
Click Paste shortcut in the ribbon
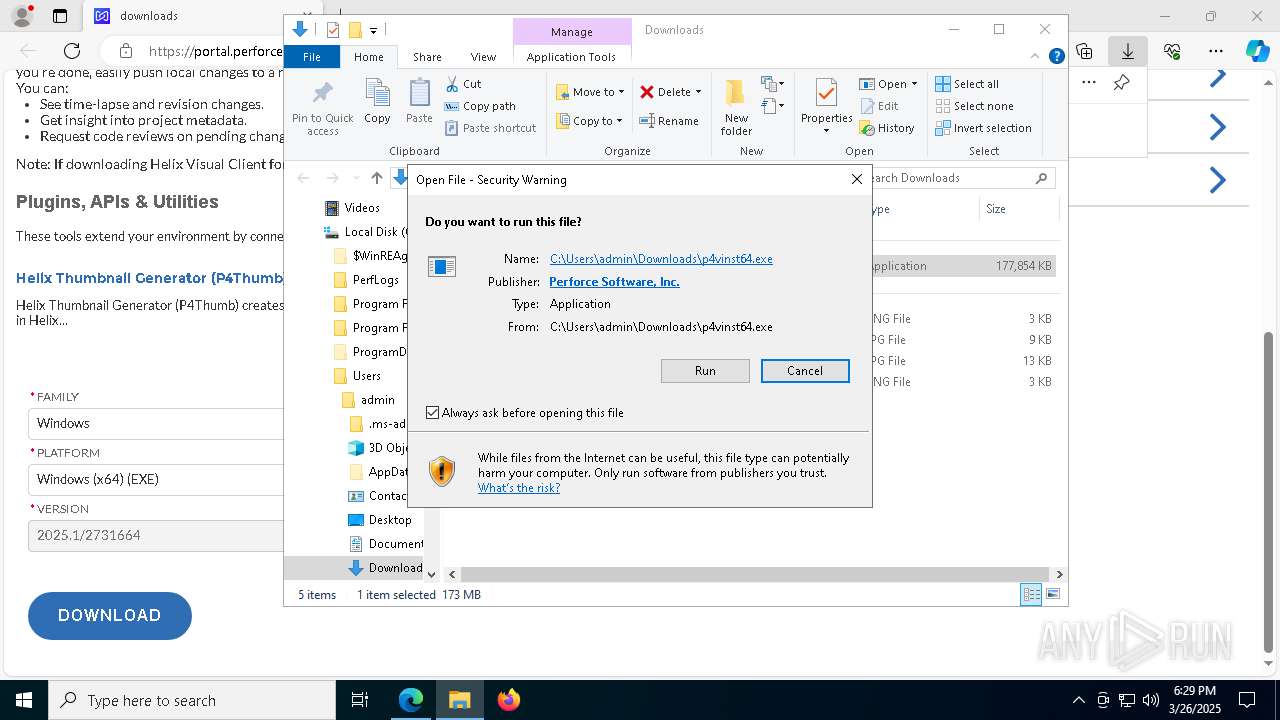[490, 128]
